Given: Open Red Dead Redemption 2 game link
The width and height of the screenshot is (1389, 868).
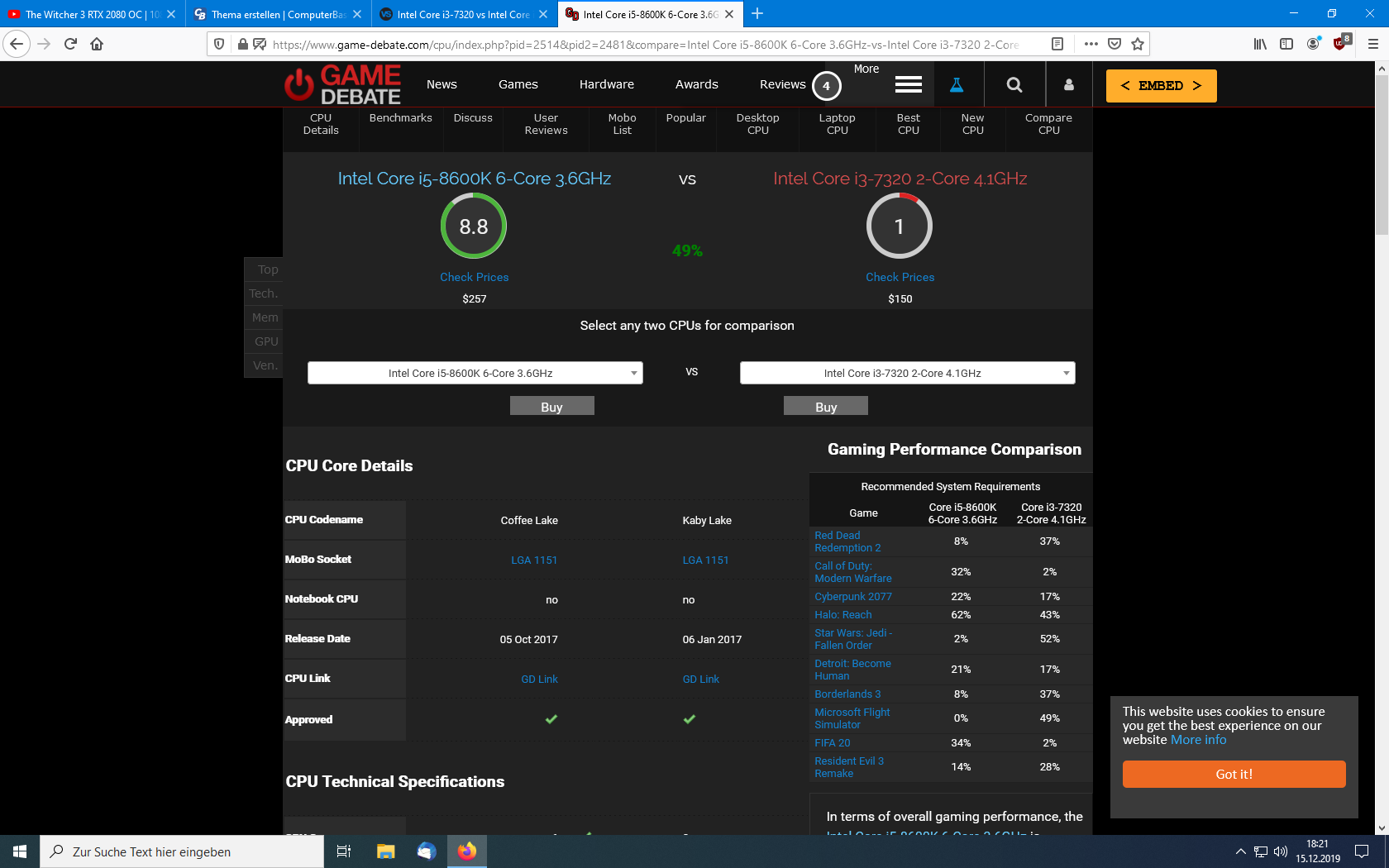Looking at the screenshot, I should click(x=847, y=541).
